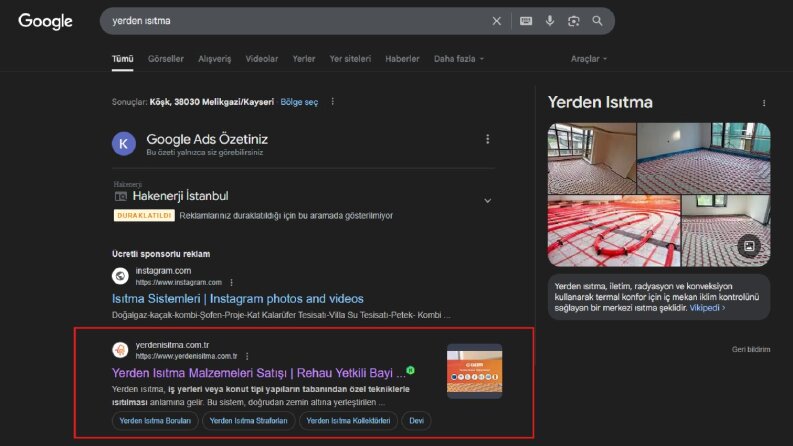
Task: Click Yerden Isıtma Boruları chip
Action: tap(155, 421)
